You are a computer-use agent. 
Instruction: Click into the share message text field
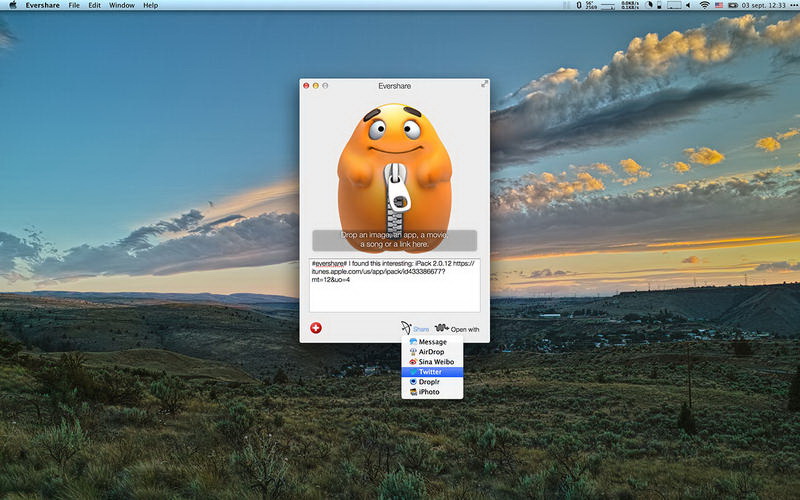(394, 285)
